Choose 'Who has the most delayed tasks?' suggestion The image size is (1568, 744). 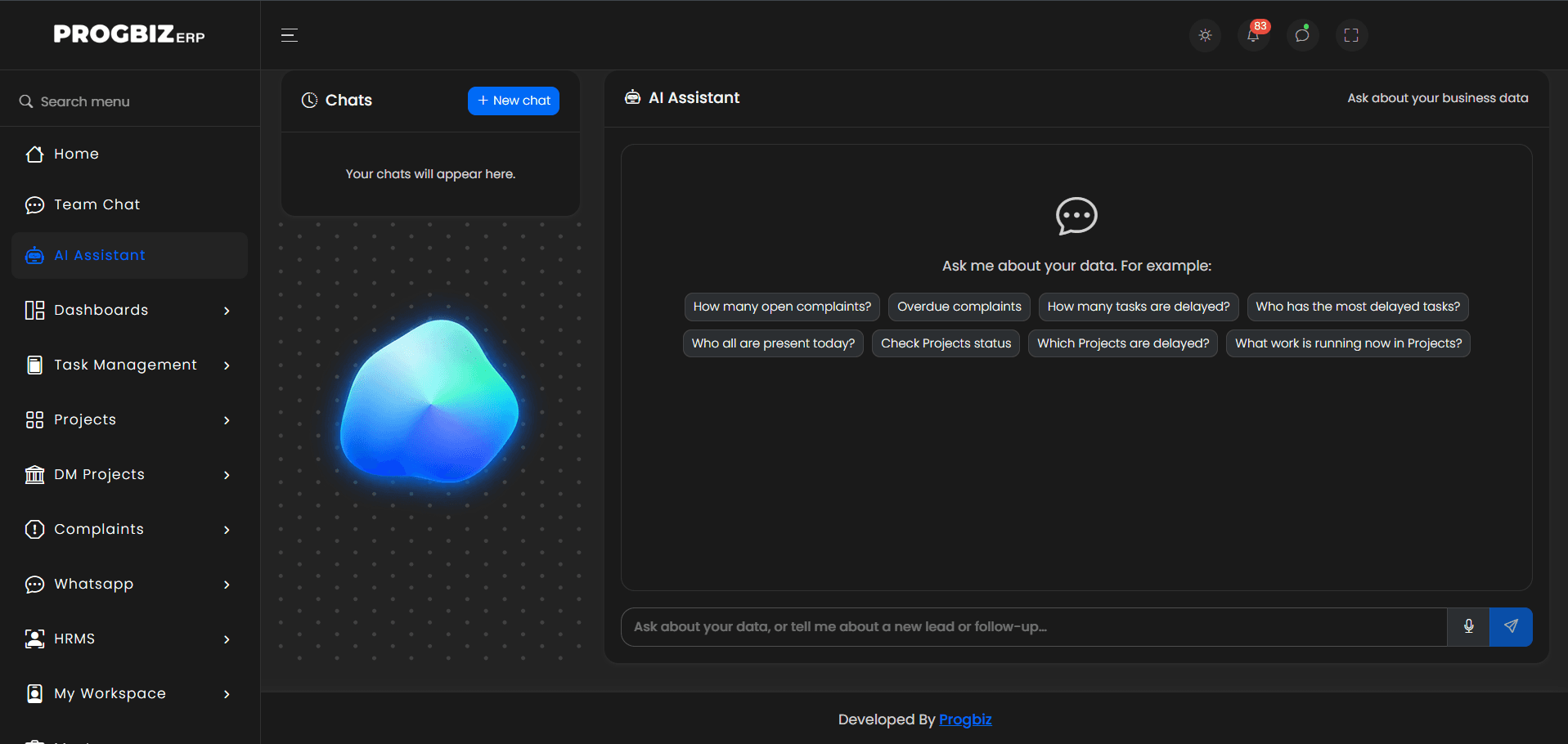1358,307
